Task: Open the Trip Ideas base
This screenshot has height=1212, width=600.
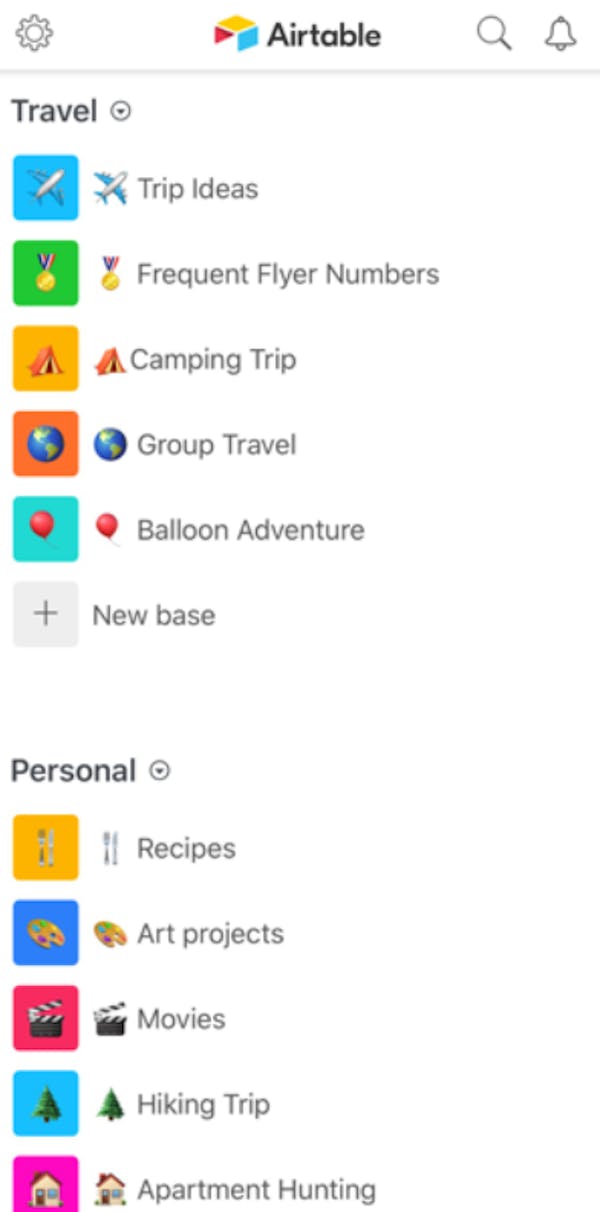Action: click(175, 188)
